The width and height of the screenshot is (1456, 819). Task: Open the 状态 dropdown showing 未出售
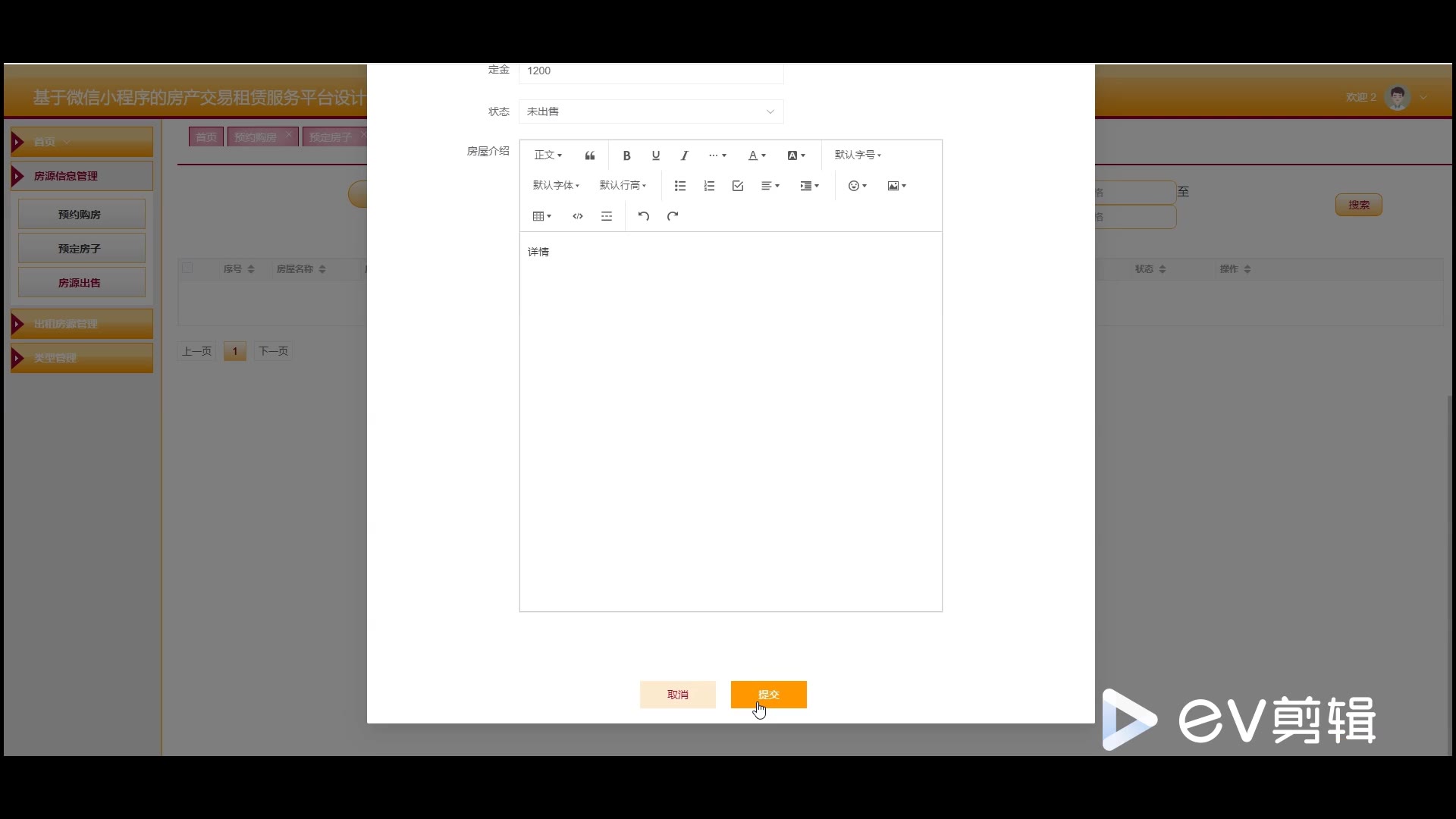(x=651, y=111)
